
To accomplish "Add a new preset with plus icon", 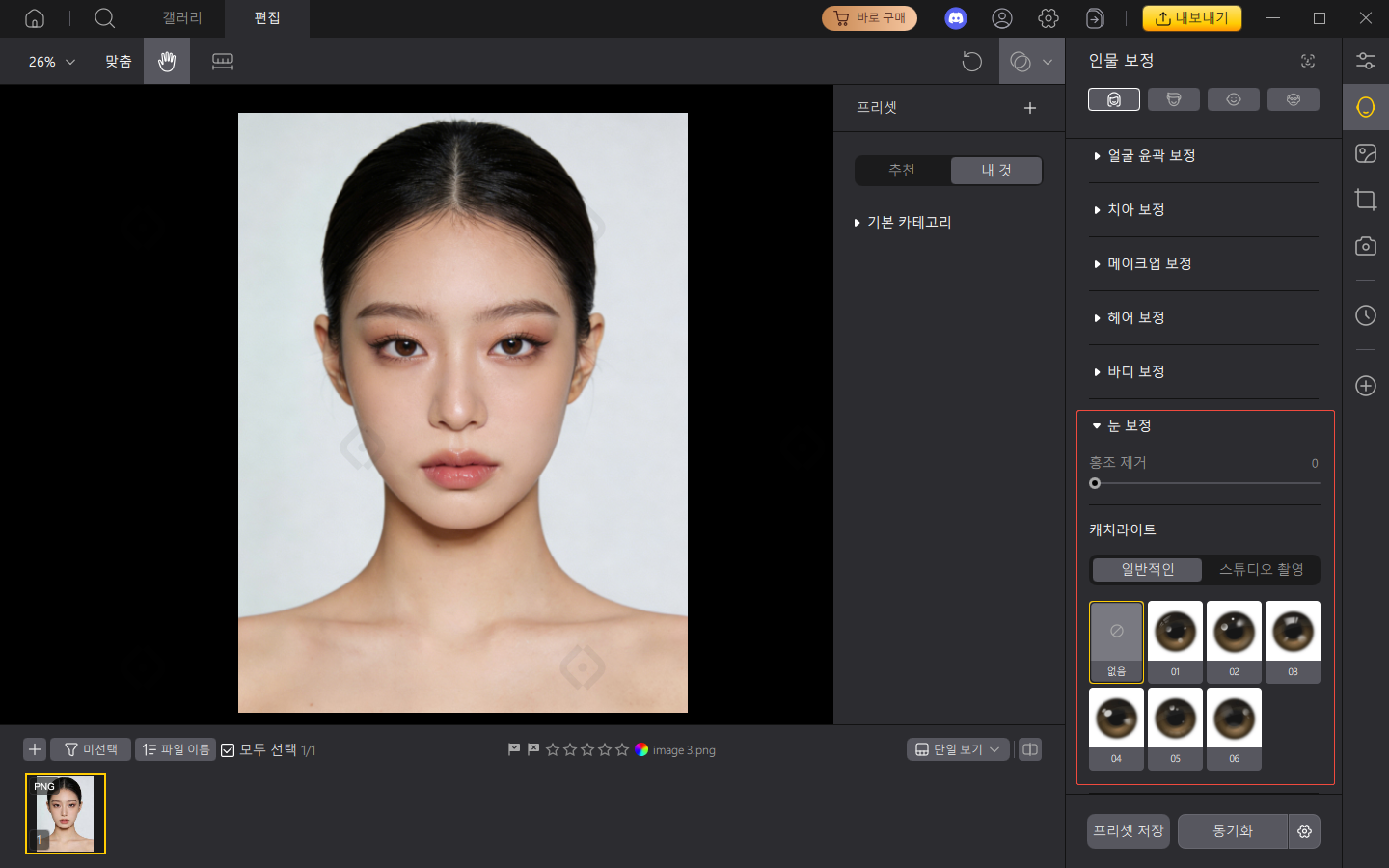I will [1029, 108].
